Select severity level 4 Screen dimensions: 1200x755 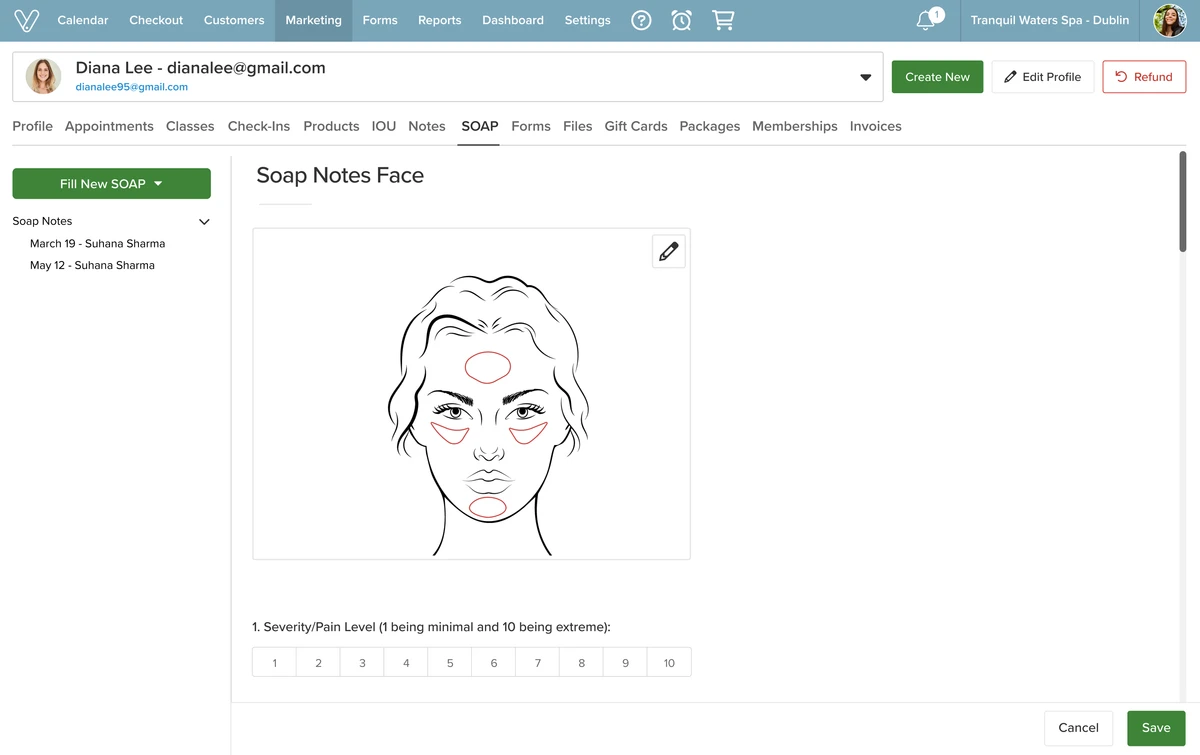(x=406, y=662)
